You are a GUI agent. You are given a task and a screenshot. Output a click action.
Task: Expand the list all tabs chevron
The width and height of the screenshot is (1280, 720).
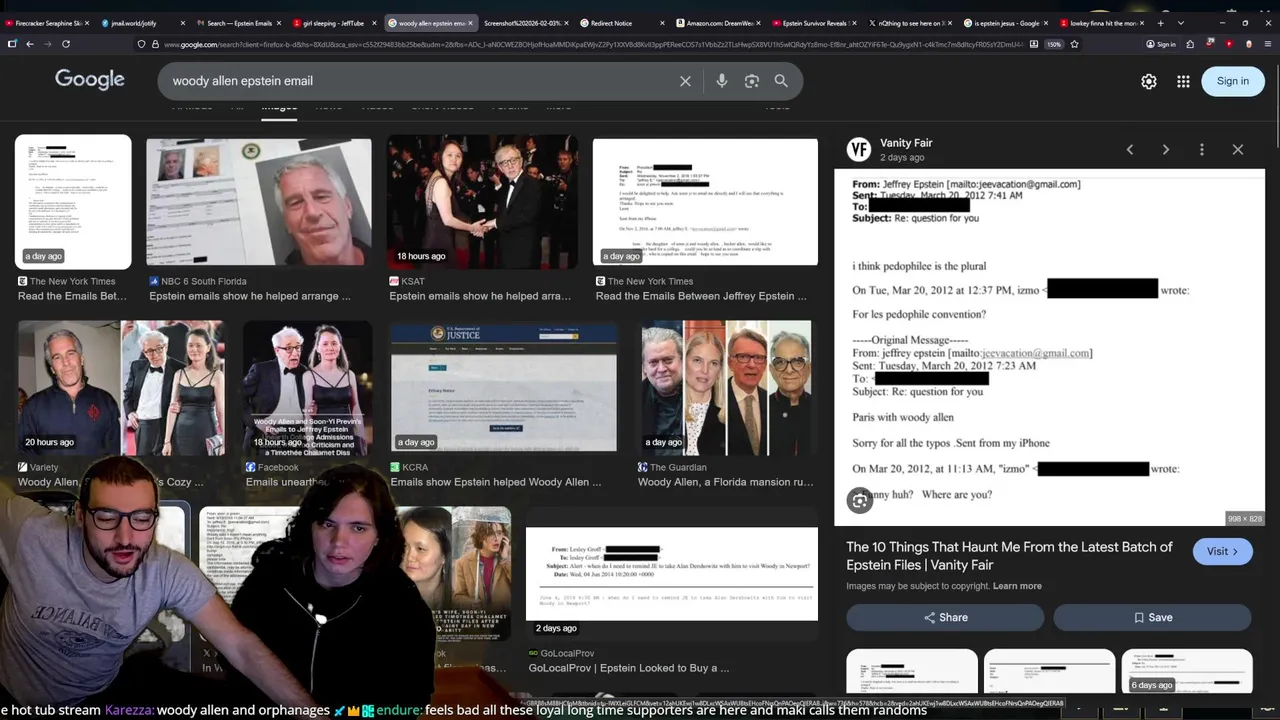click(x=1181, y=22)
